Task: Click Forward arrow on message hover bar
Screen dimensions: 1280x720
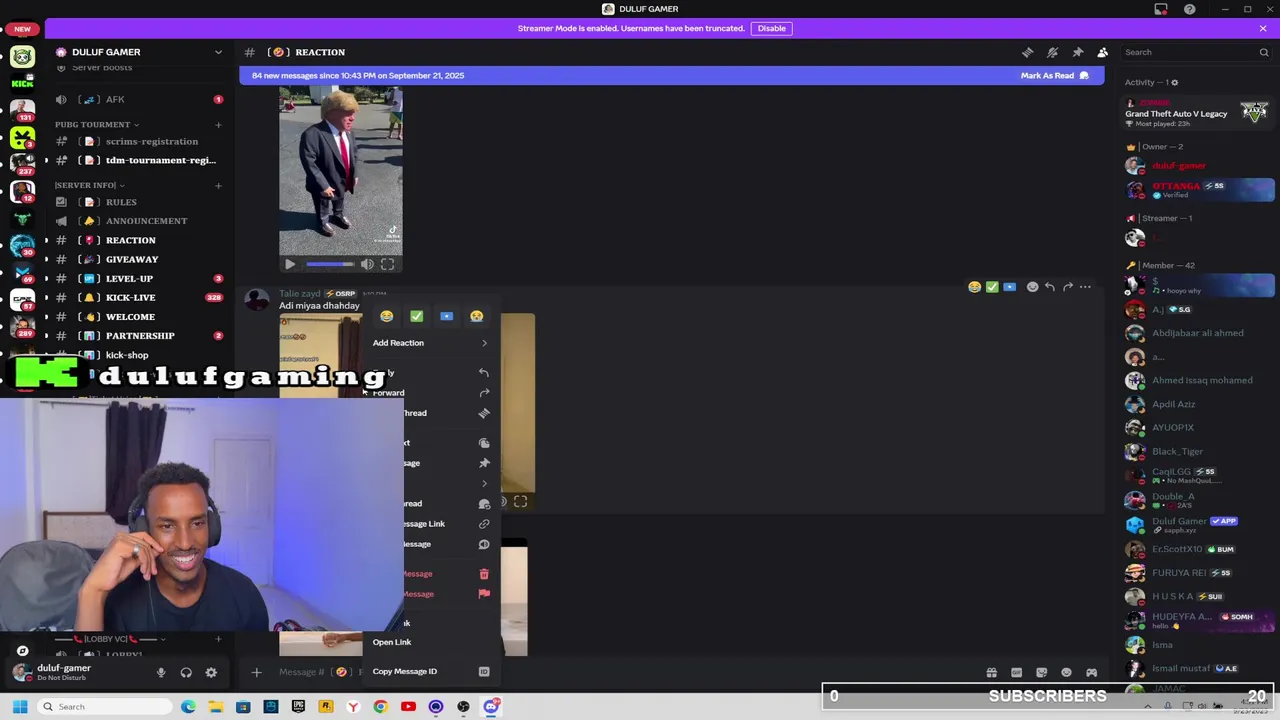Action: coord(1068,287)
